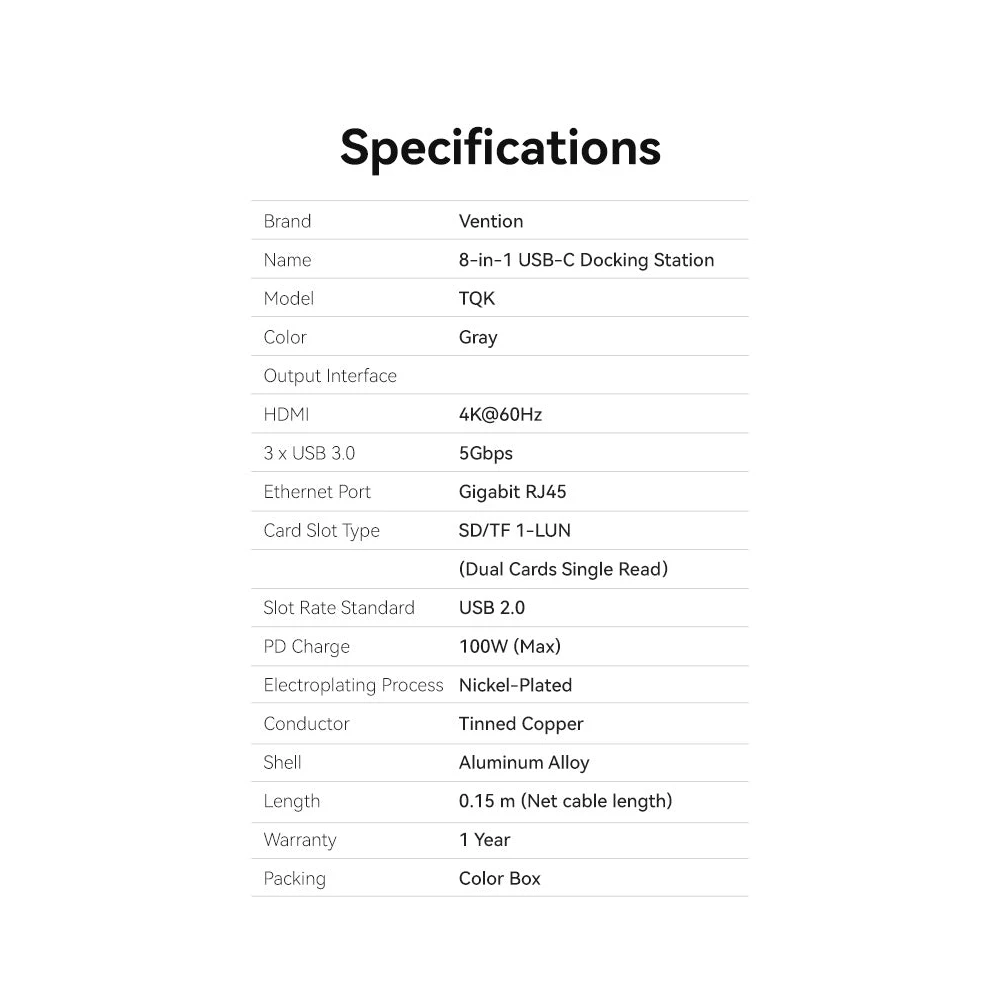Image resolution: width=1000 pixels, height=1000 pixels.
Task: Click the Tinned Copper conductor value
Action: [521, 724]
